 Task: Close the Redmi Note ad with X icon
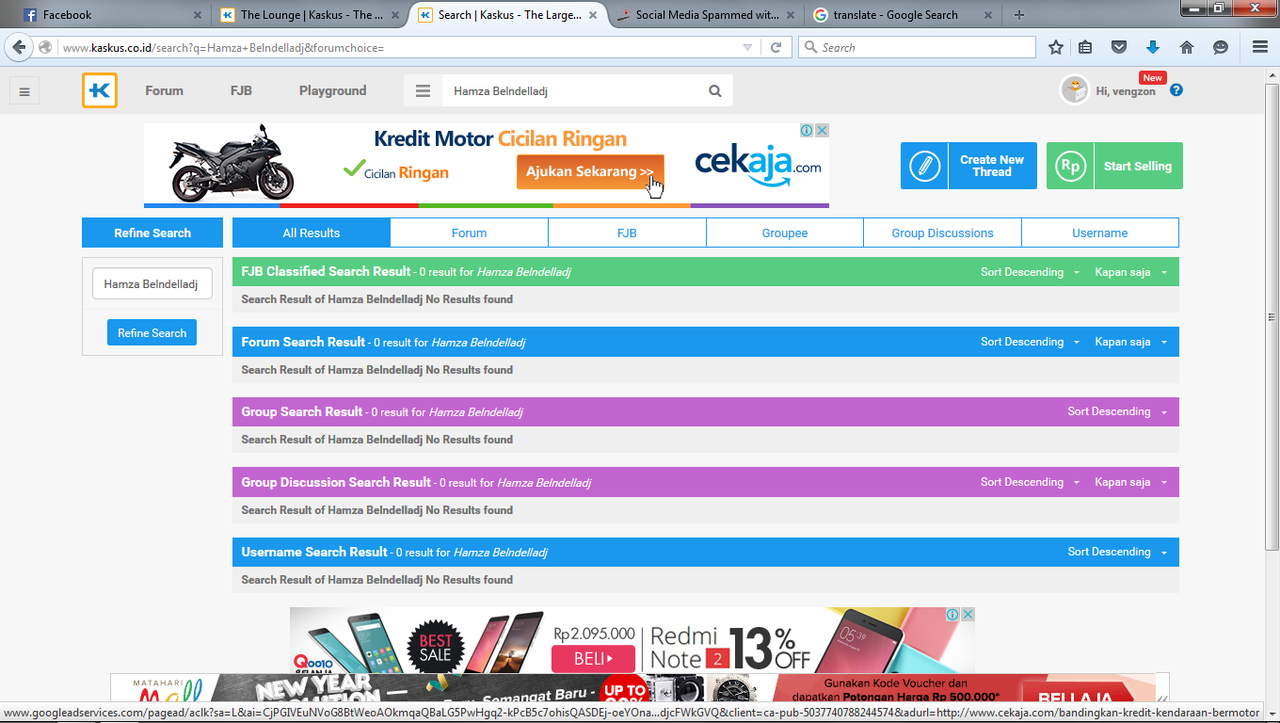[967, 615]
